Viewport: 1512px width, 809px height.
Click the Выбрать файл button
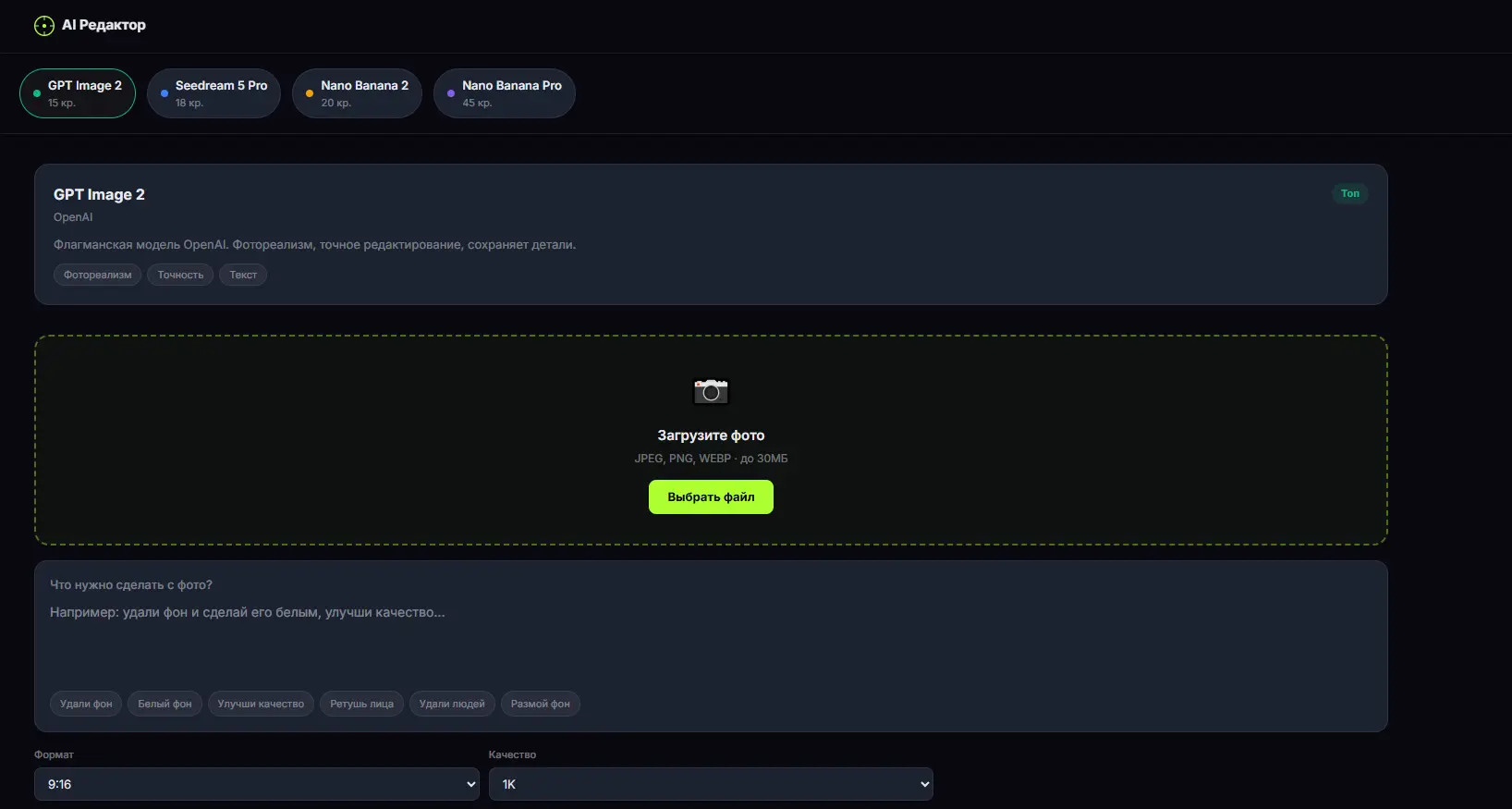[711, 497]
